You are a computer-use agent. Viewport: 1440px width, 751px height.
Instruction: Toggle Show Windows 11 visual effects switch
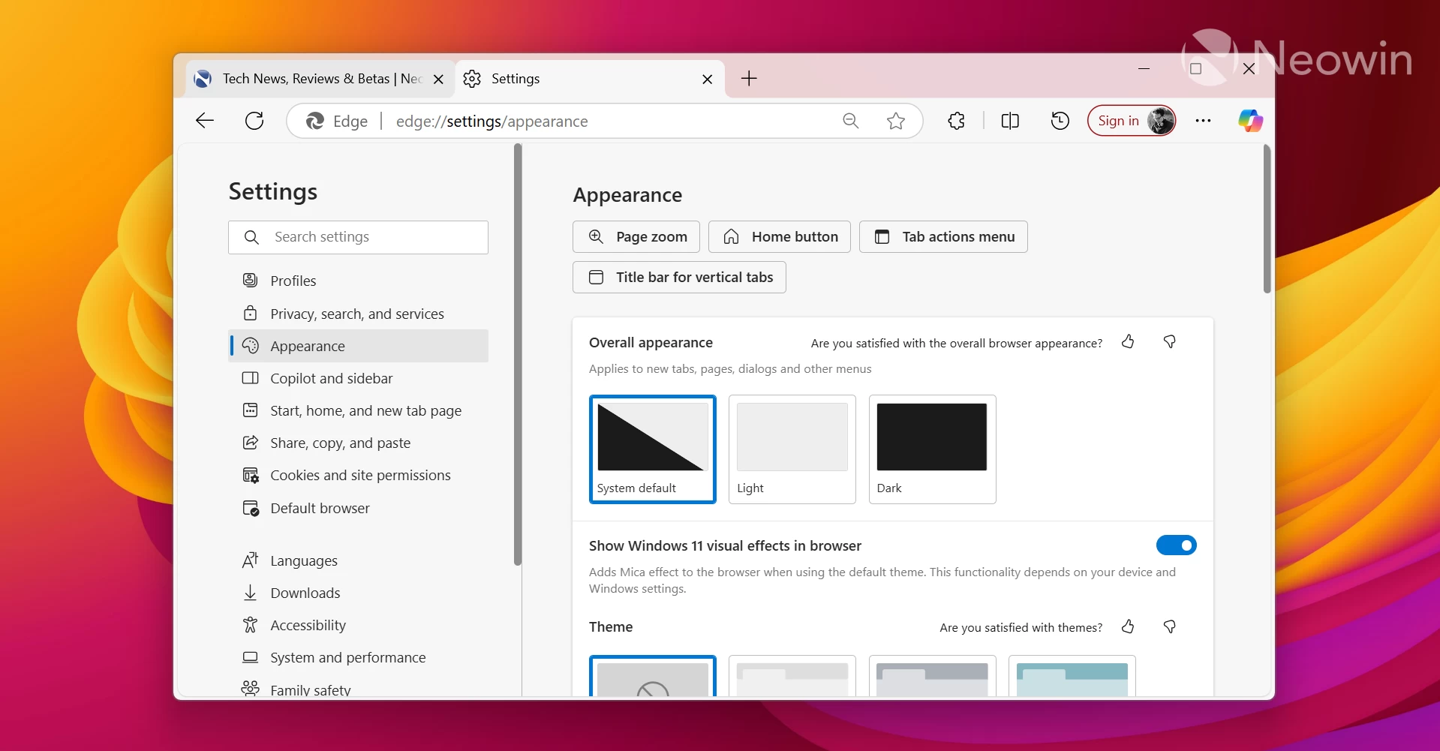click(1176, 545)
